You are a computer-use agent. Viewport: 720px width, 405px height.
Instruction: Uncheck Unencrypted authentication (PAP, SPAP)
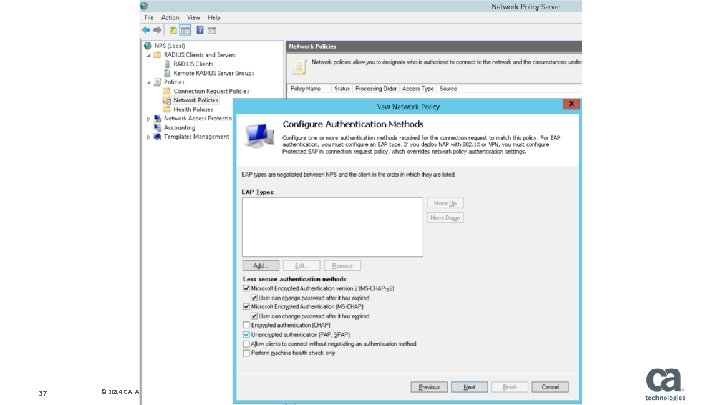247,335
